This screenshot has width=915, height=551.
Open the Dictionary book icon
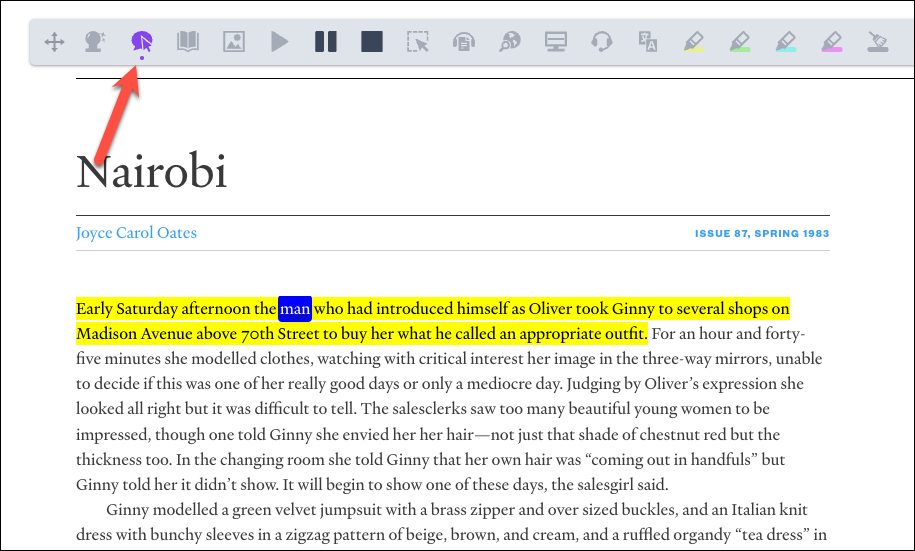coord(188,42)
